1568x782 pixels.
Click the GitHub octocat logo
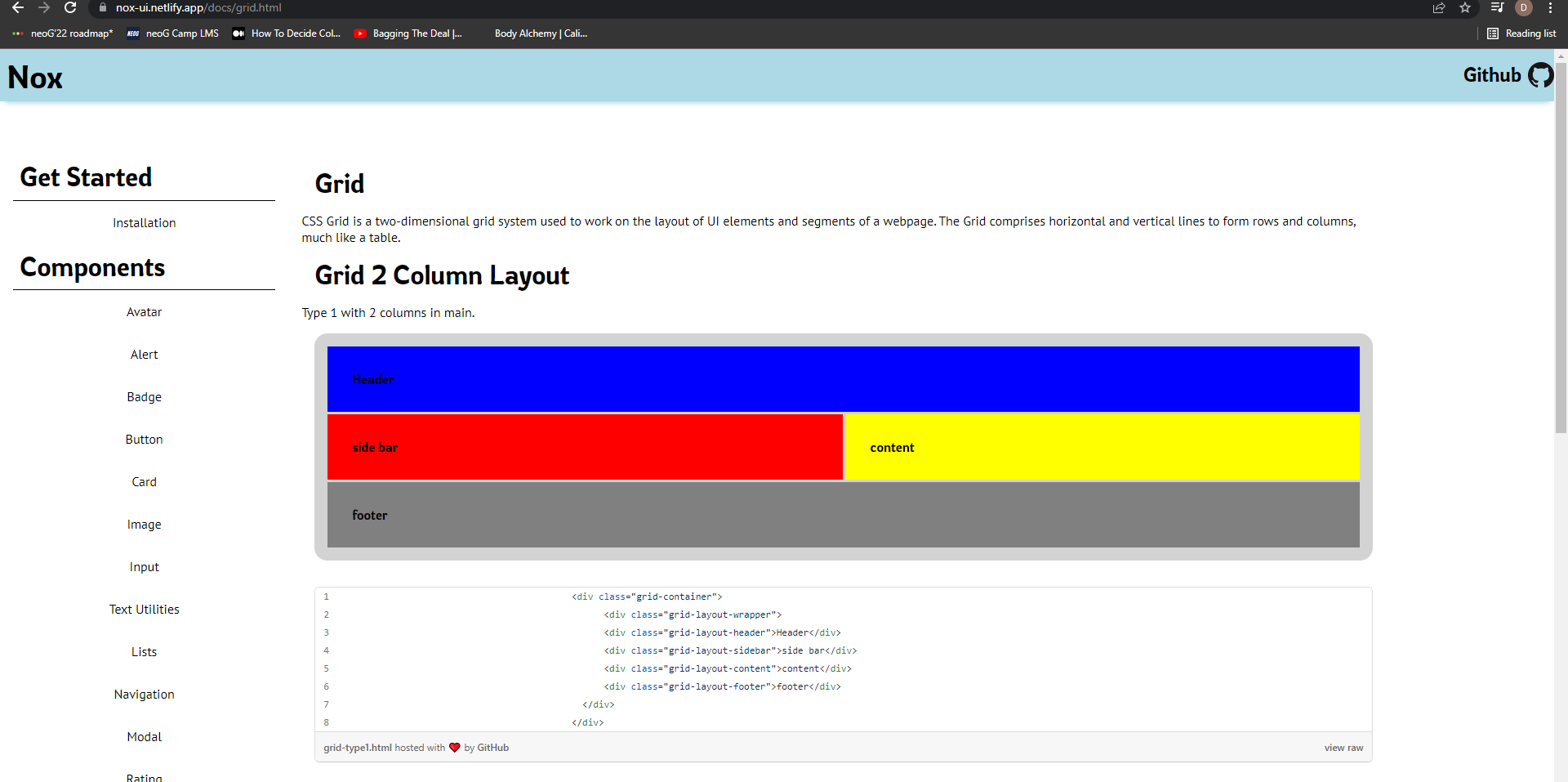pos(1540,75)
